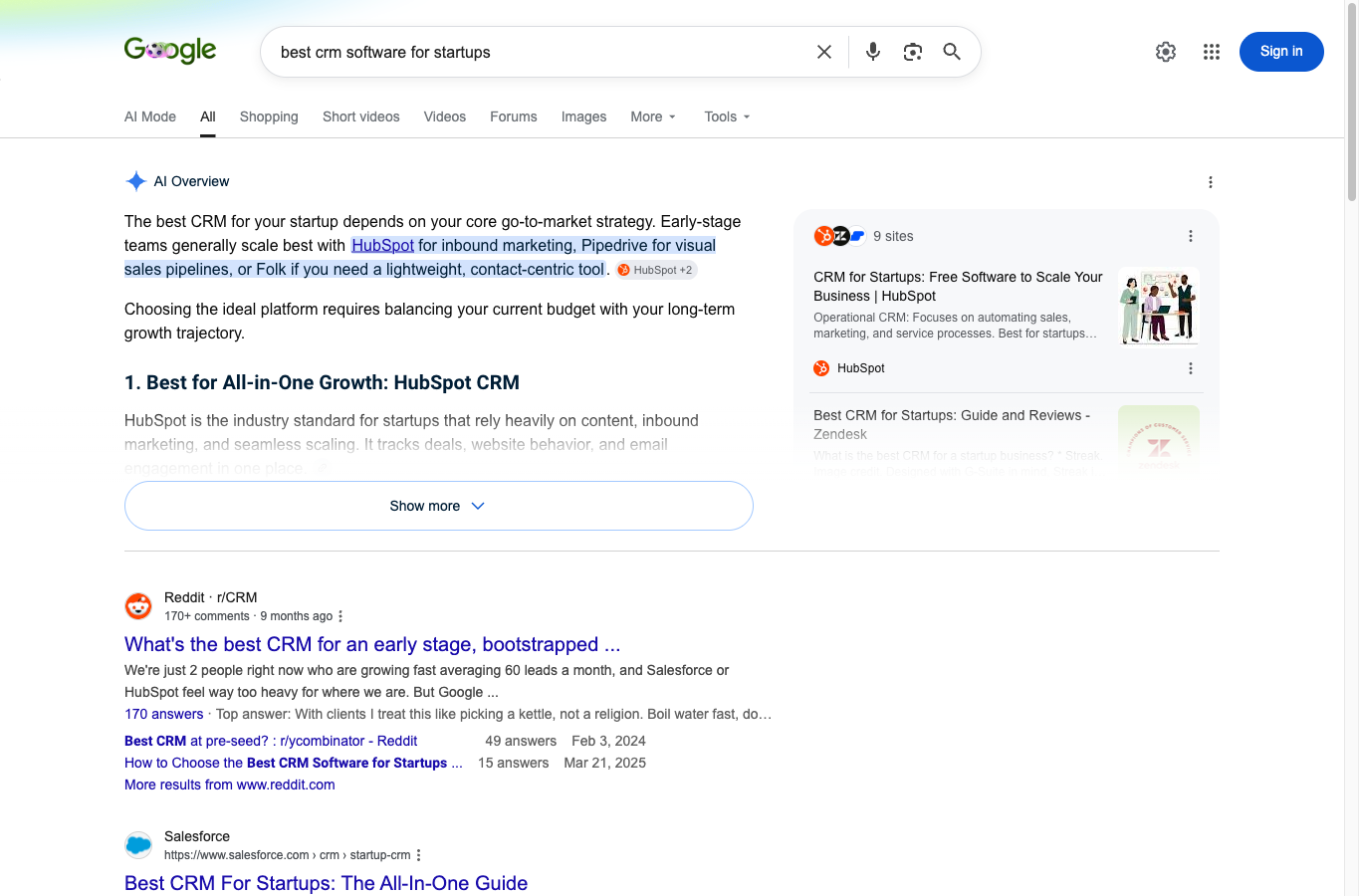
Task: Click the Zendesk article thumbnail image
Action: [1159, 438]
